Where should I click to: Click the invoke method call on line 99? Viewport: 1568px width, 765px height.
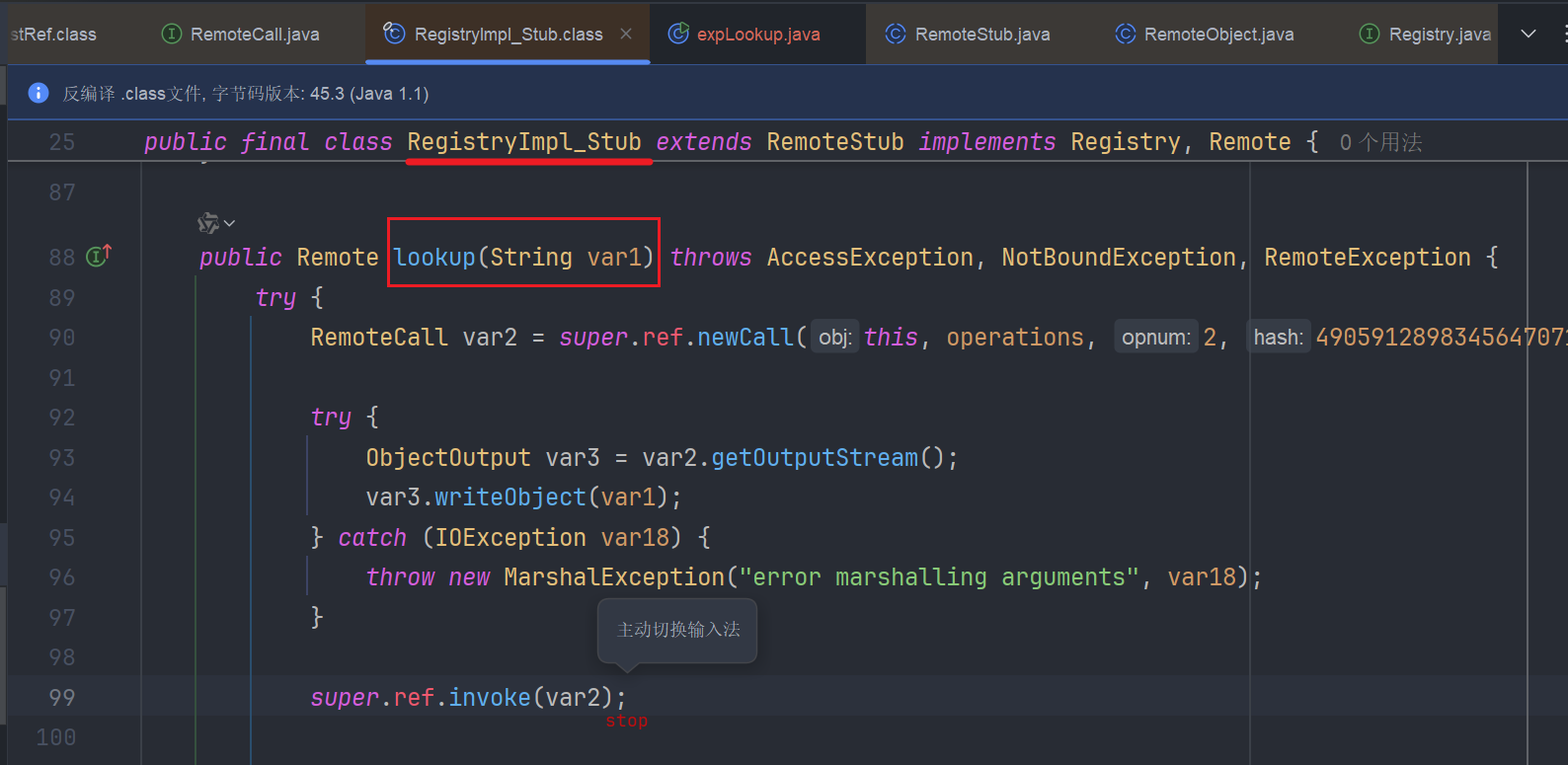click(490, 698)
